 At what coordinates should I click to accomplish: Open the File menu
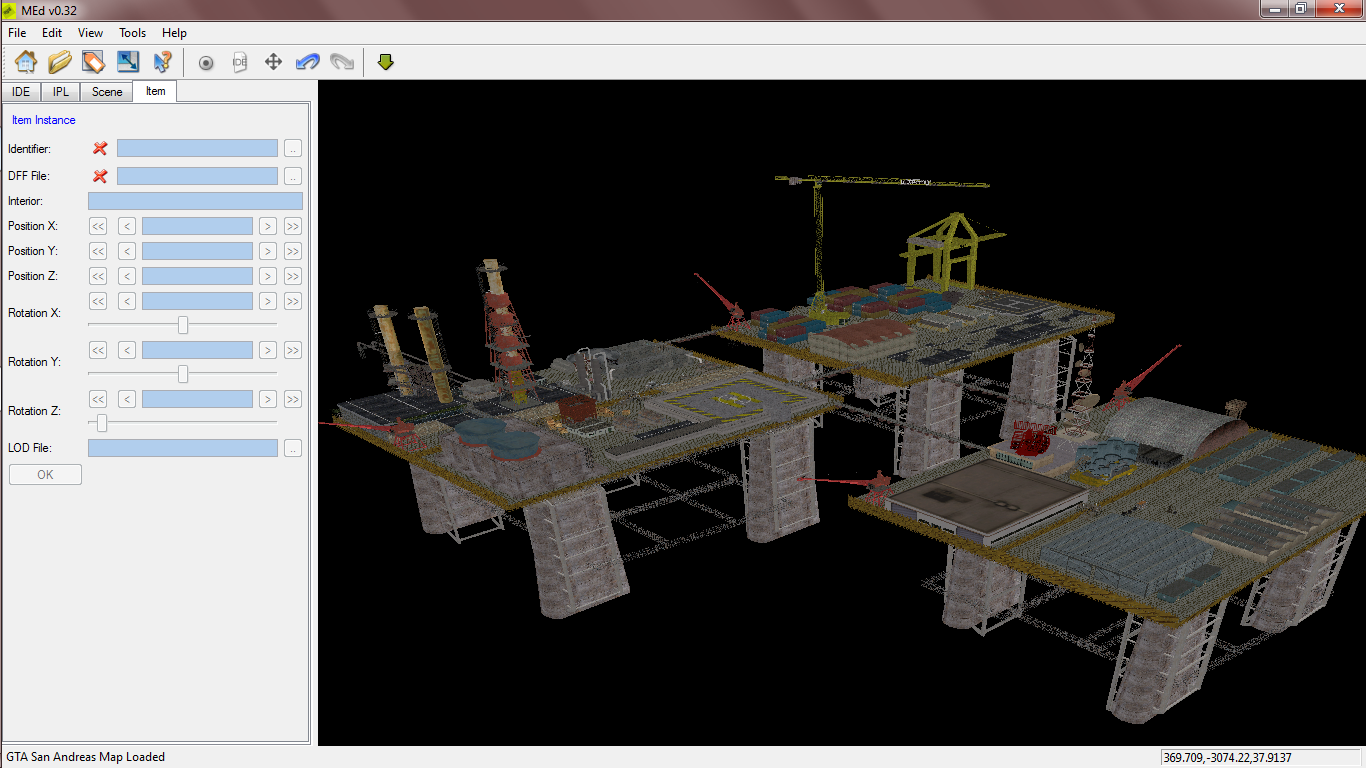tap(17, 33)
